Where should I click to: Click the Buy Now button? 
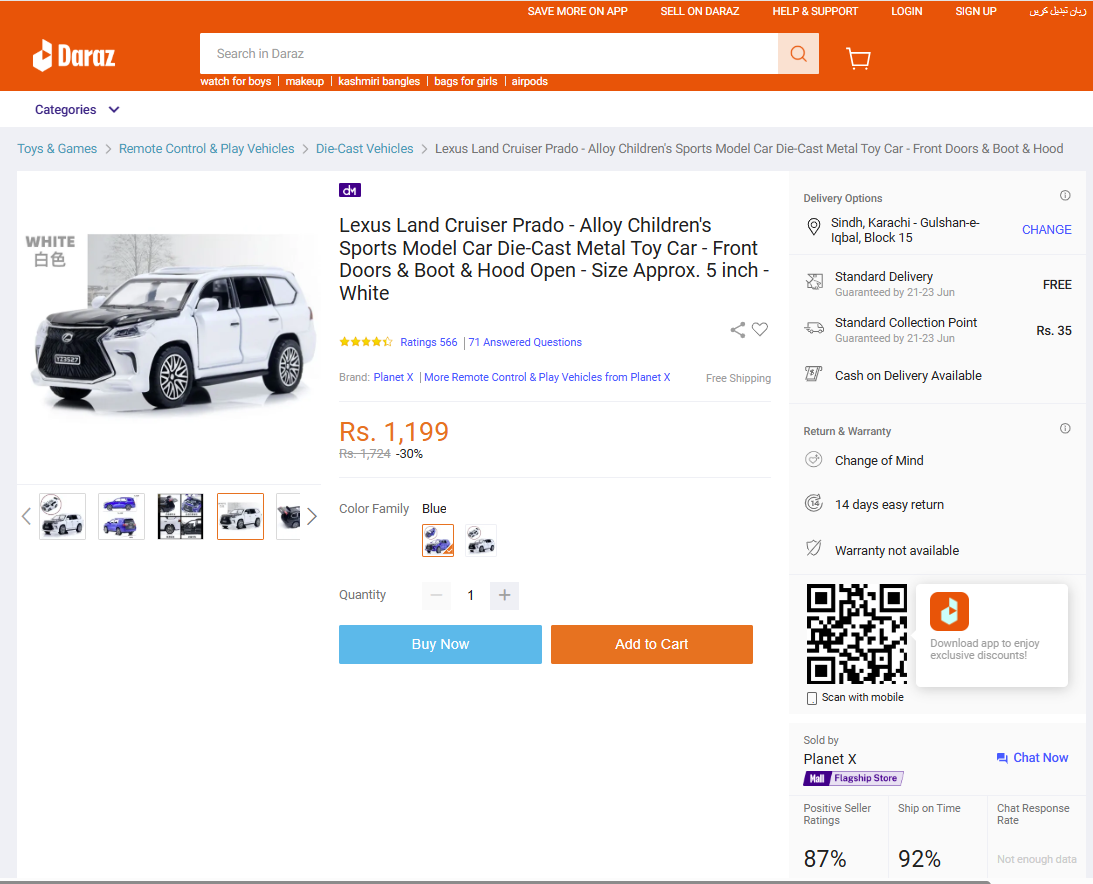440,644
